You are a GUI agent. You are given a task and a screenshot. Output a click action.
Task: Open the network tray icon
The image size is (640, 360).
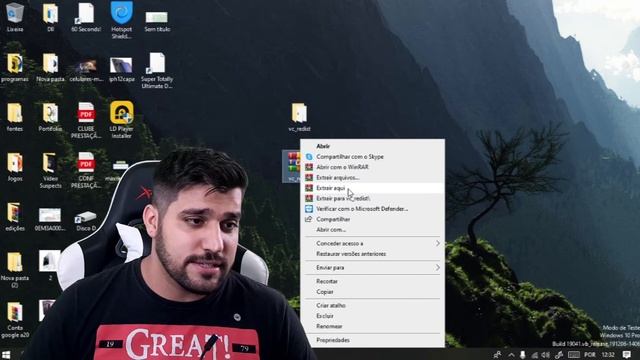534,355
